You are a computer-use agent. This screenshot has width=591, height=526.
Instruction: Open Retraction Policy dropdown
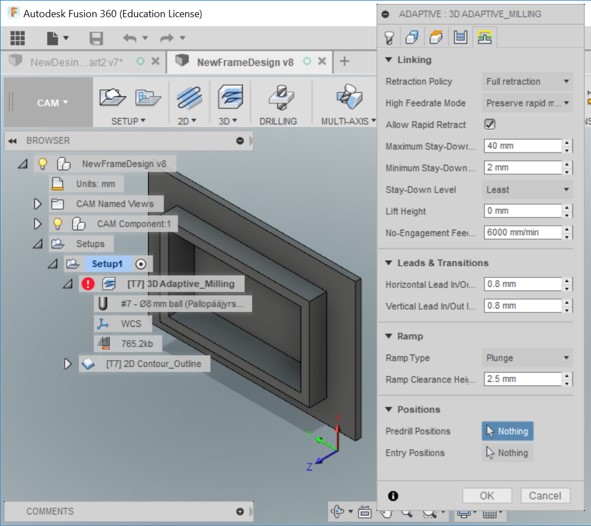527,81
